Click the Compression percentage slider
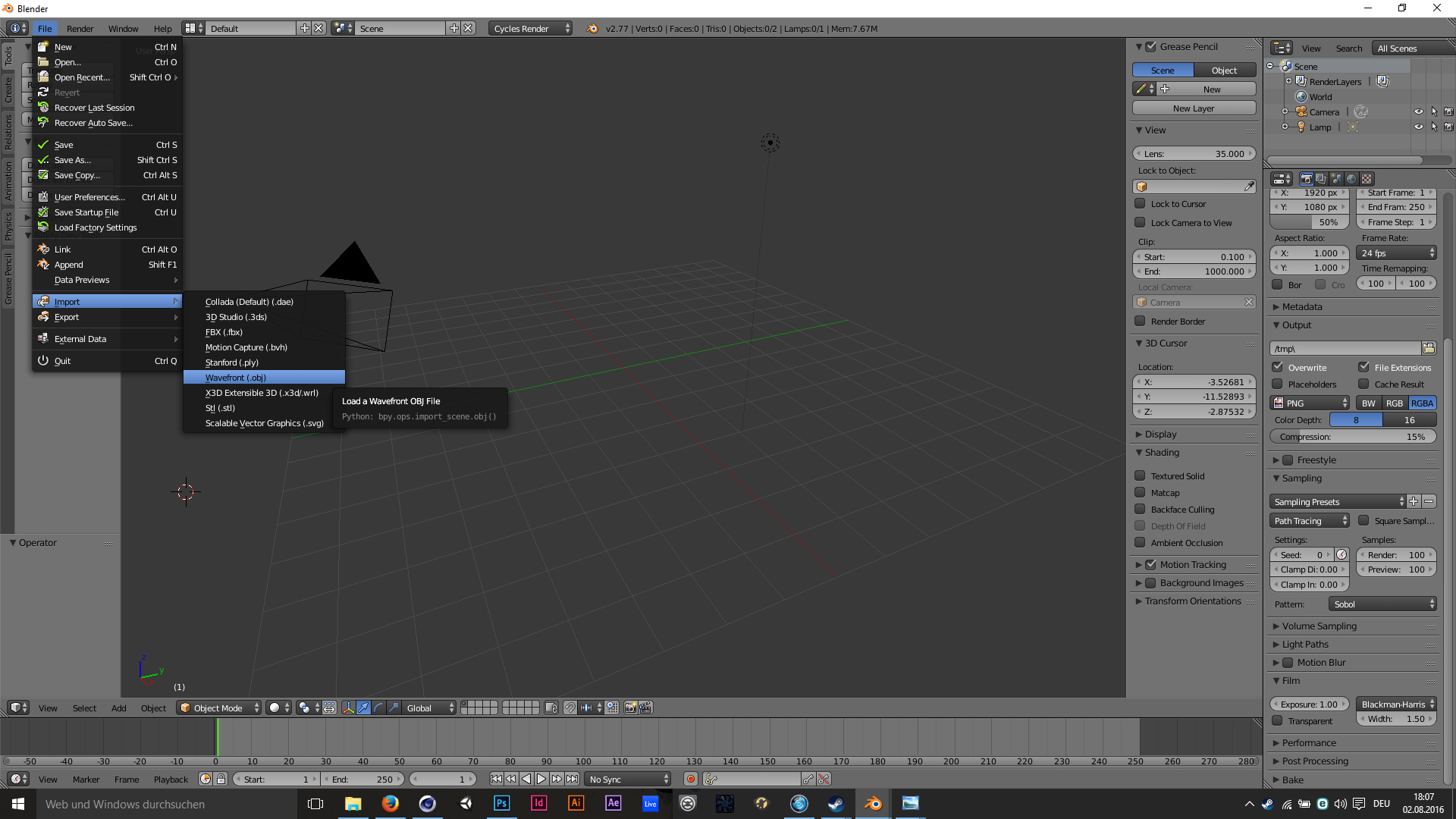The width and height of the screenshot is (1456, 819). coord(1352,437)
